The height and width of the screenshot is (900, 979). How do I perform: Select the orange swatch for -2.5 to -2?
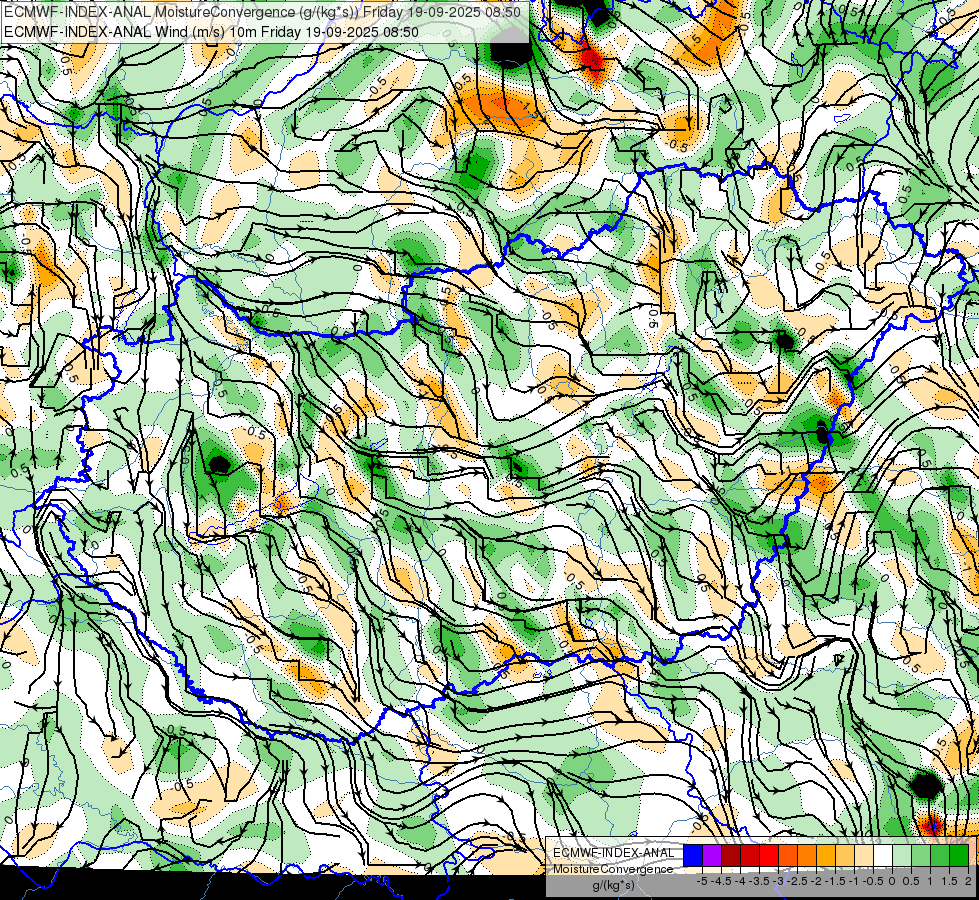pos(807,855)
